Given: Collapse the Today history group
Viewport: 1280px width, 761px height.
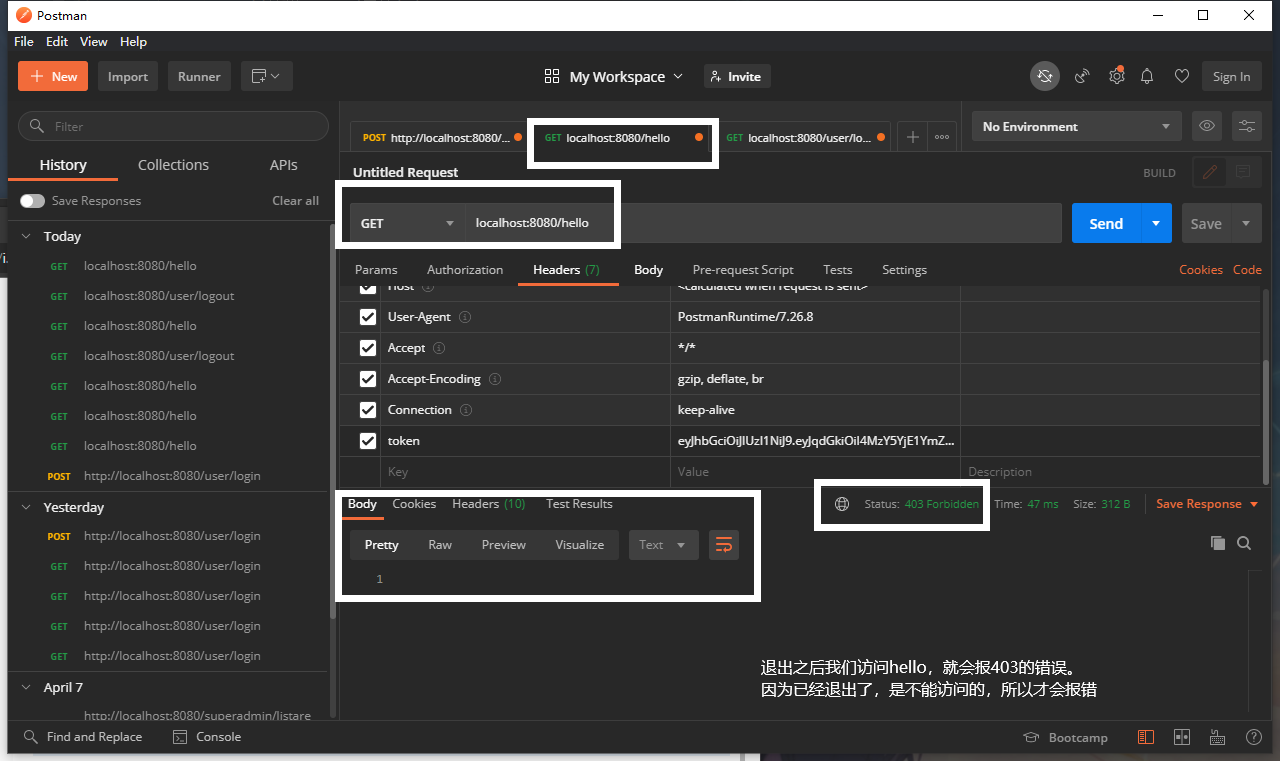Looking at the screenshot, I should pyautogui.click(x=26, y=237).
